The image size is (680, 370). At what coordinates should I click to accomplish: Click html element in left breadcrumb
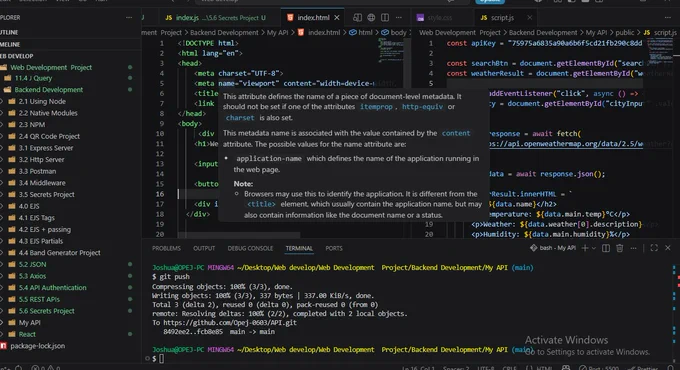coord(365,33)
